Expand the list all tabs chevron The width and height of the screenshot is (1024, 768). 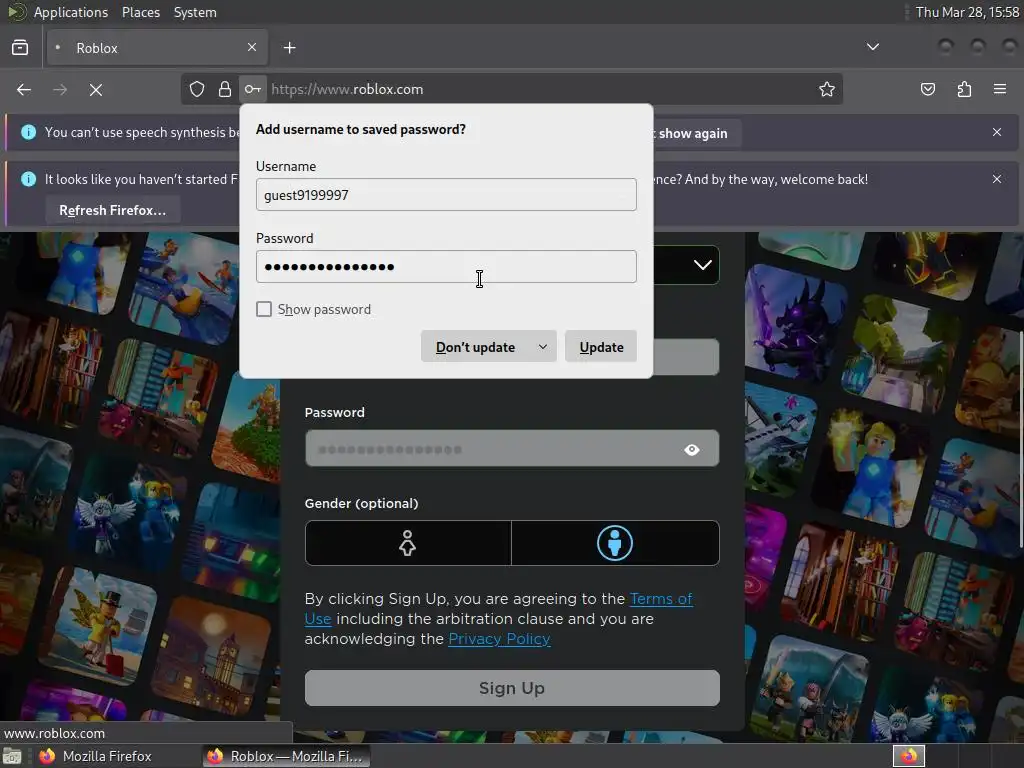click(872, 47)
